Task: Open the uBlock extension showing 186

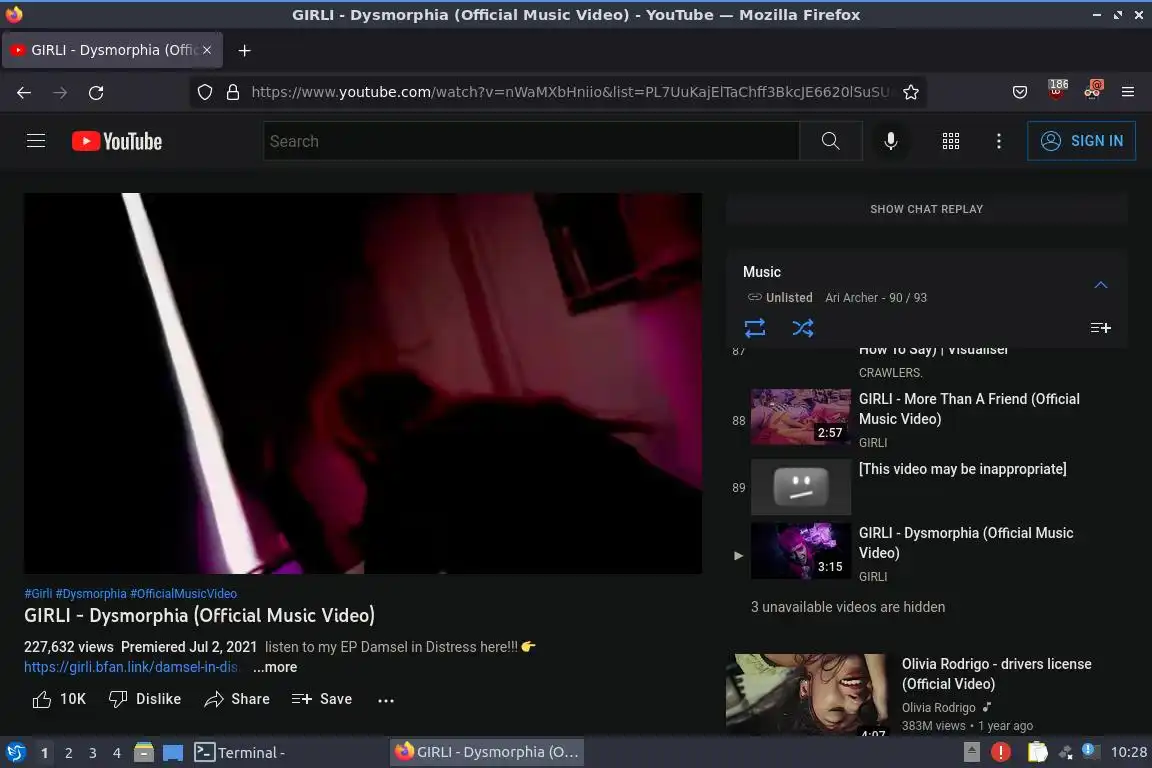Action: 1057,90
